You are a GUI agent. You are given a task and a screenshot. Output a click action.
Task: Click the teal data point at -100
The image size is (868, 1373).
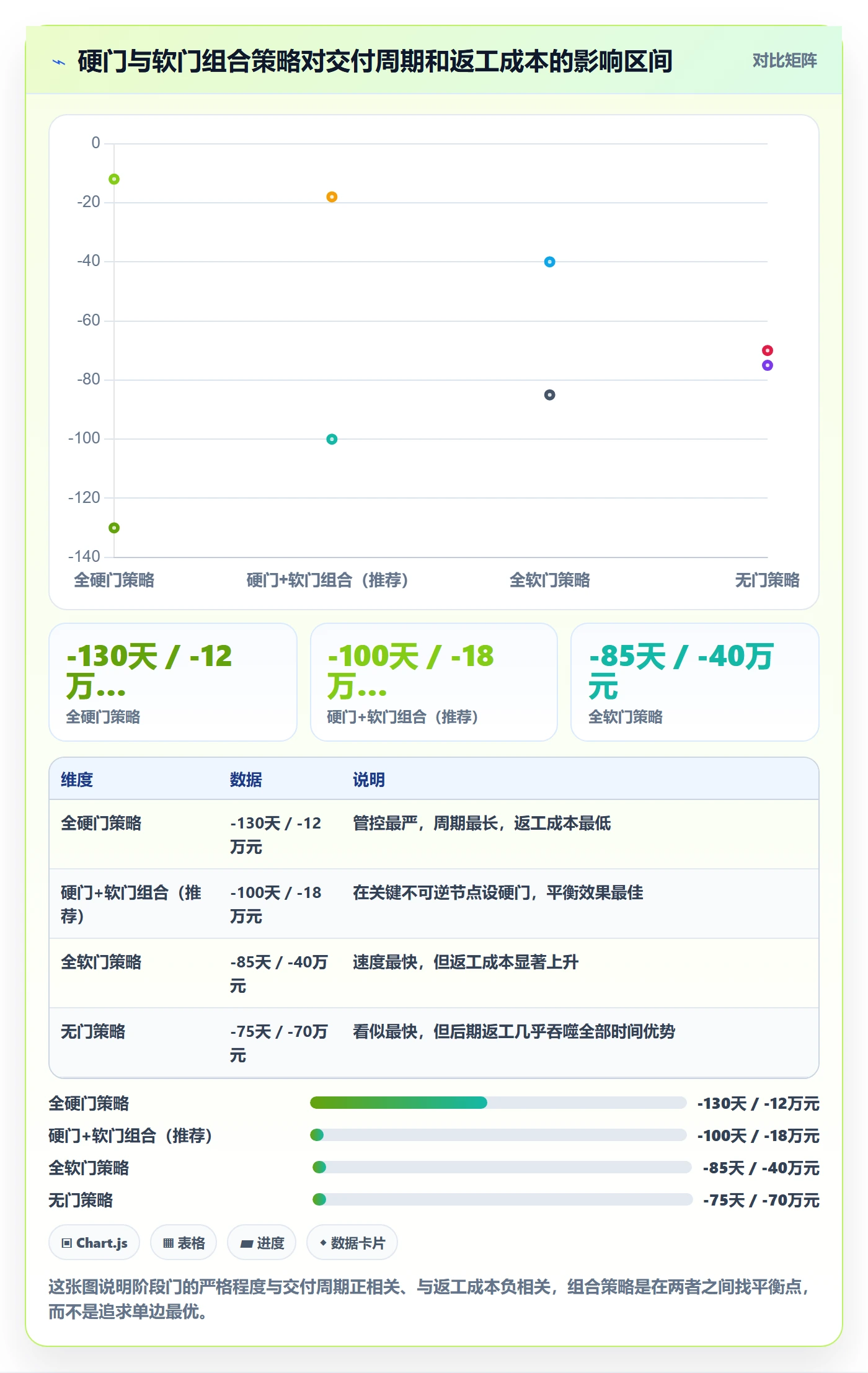[x=332, y=439]
